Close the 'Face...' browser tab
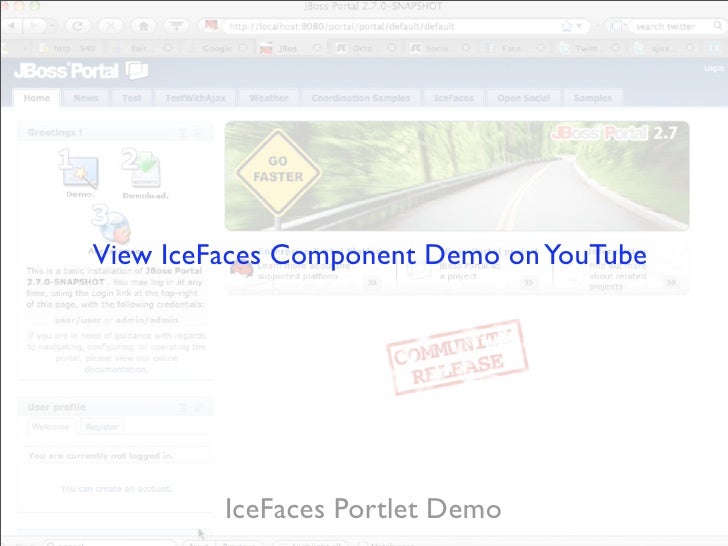 (540, 48)
